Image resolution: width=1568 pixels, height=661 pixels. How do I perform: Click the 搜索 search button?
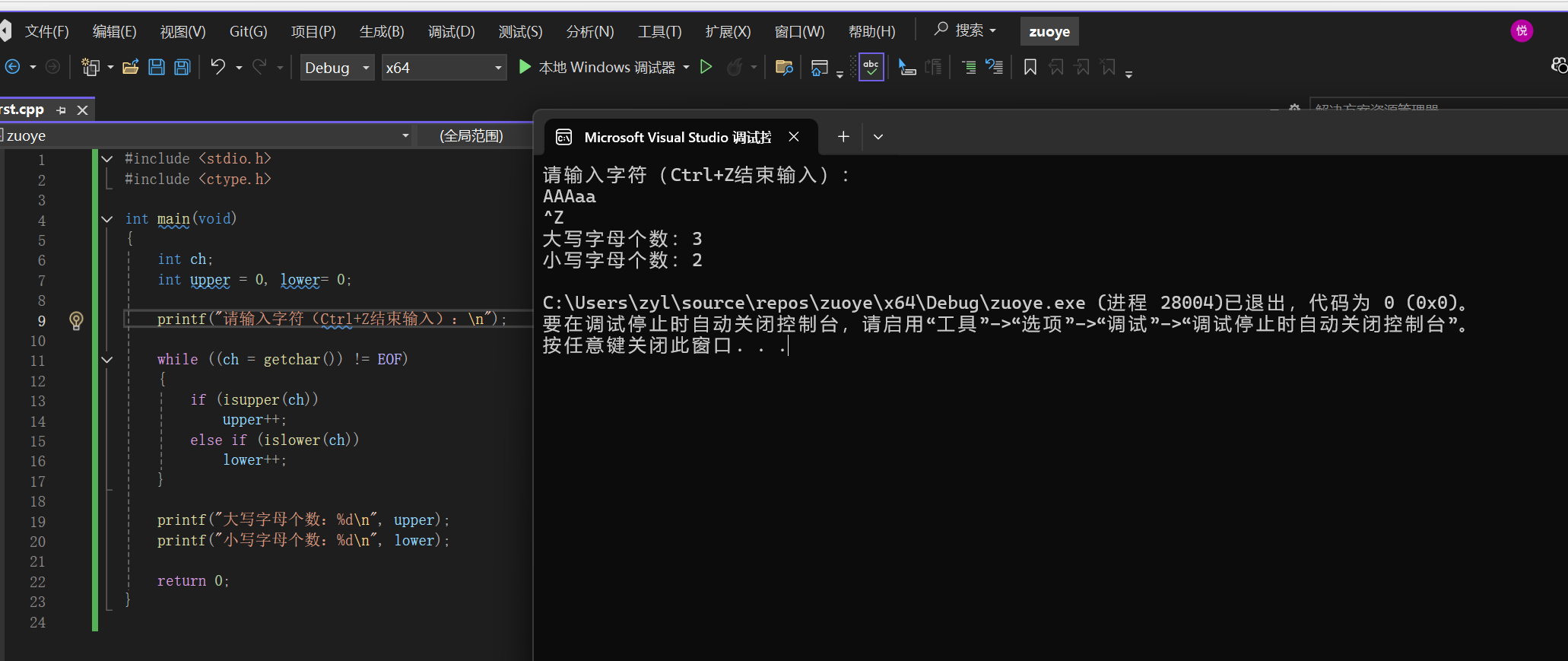pyautogui.click(x=965, y=30)
